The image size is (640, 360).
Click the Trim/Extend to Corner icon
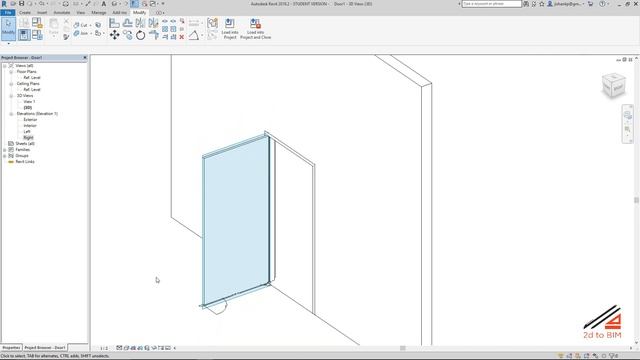[153, 35]
